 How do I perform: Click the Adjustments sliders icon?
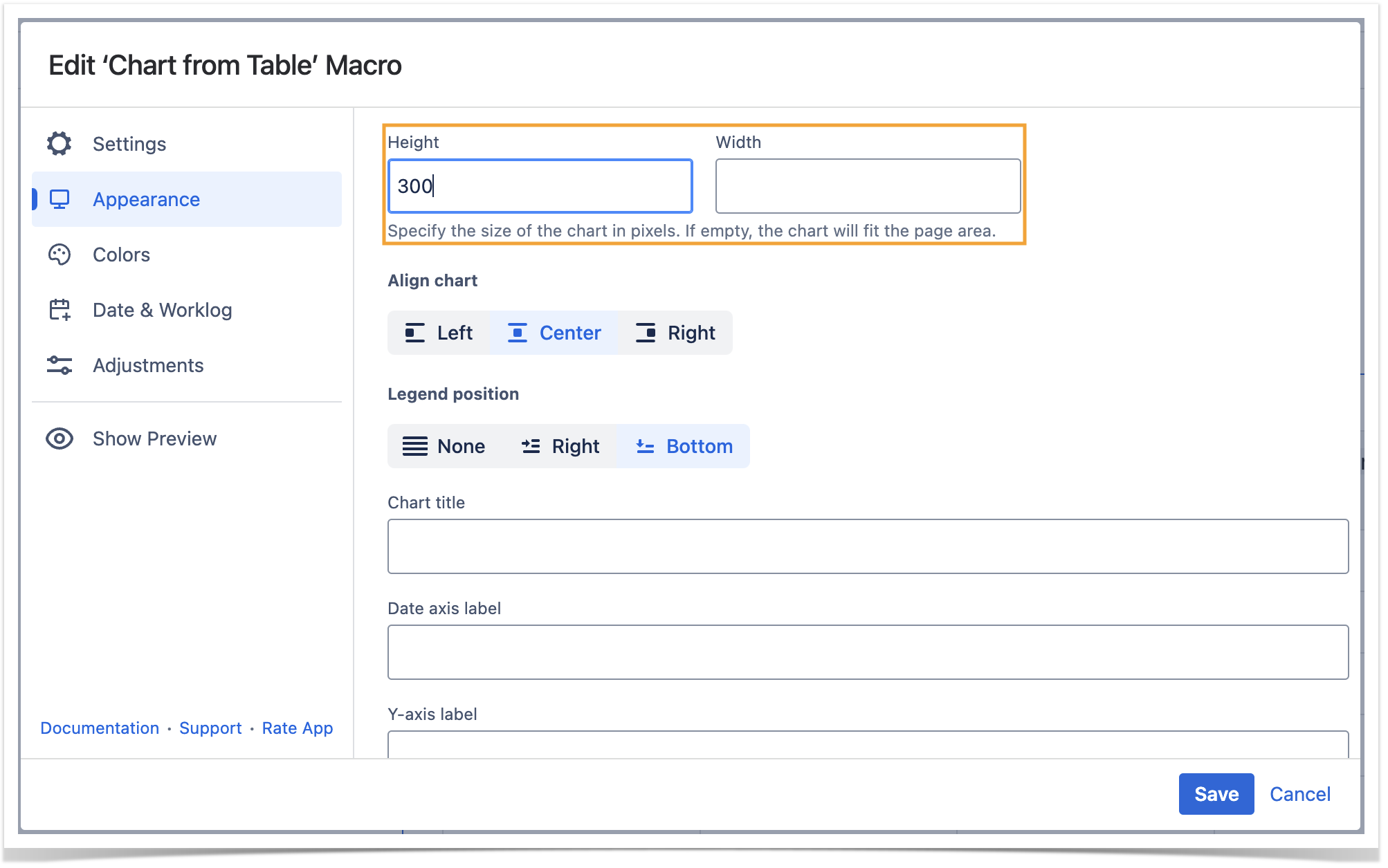(60, 365)
